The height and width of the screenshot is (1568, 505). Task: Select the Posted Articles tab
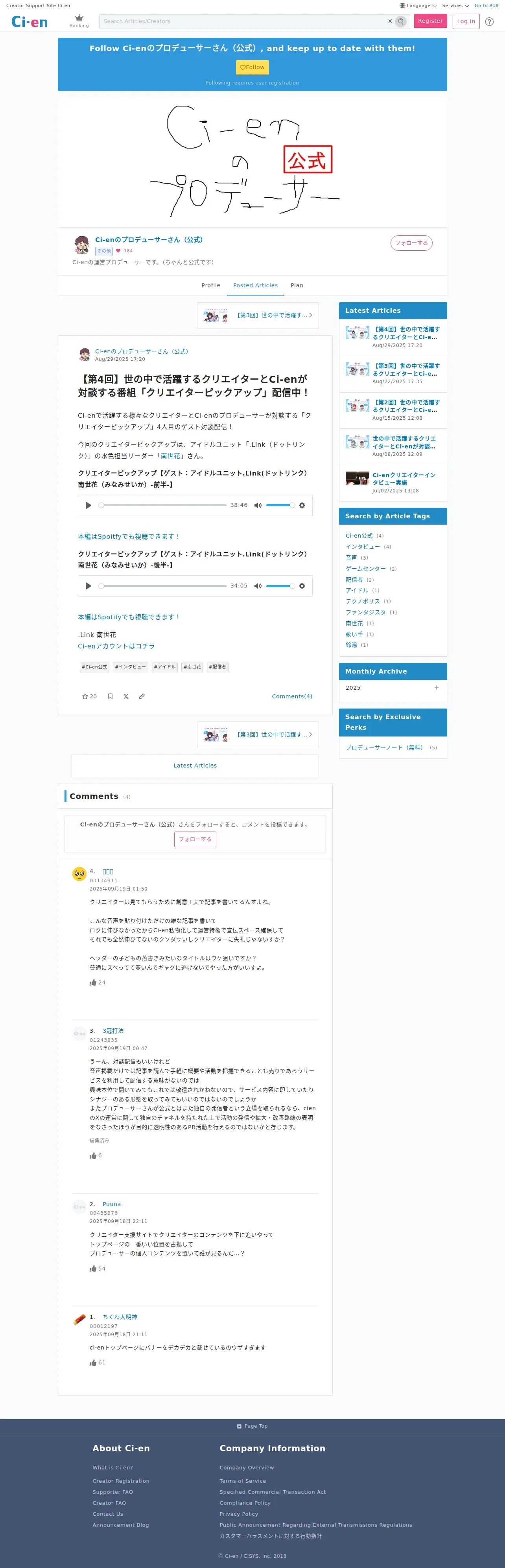click(255, 285)
